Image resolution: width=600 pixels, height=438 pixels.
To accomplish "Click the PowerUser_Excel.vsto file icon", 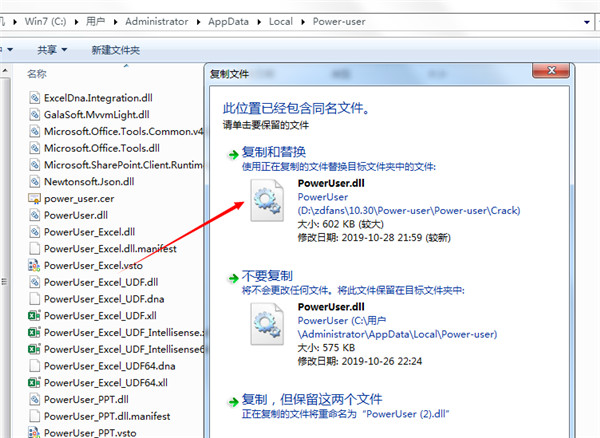I will [34, 265].
